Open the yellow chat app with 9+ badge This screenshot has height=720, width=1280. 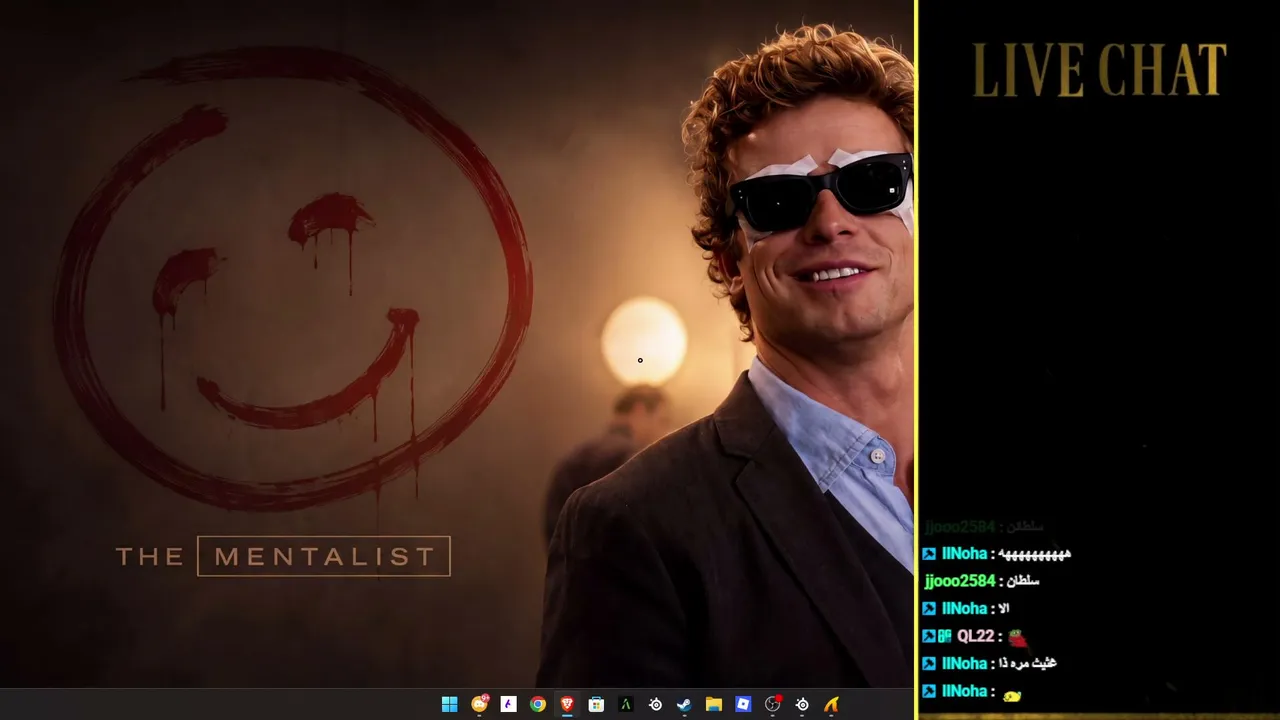(479, 704)
